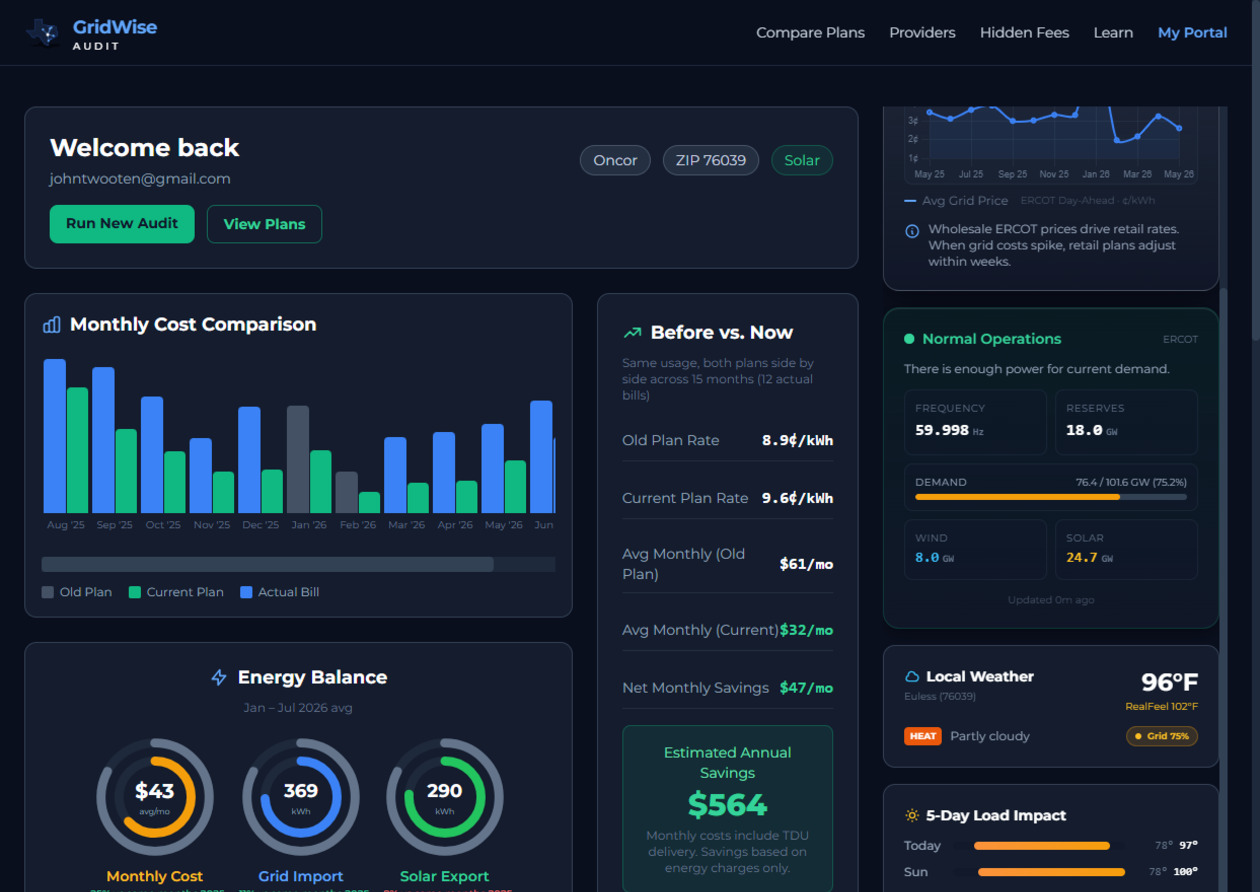Click the Local Weather cloud icon
Image resolution: width=1260 pixels, height=892 pixels.
[x=912, y=677]
